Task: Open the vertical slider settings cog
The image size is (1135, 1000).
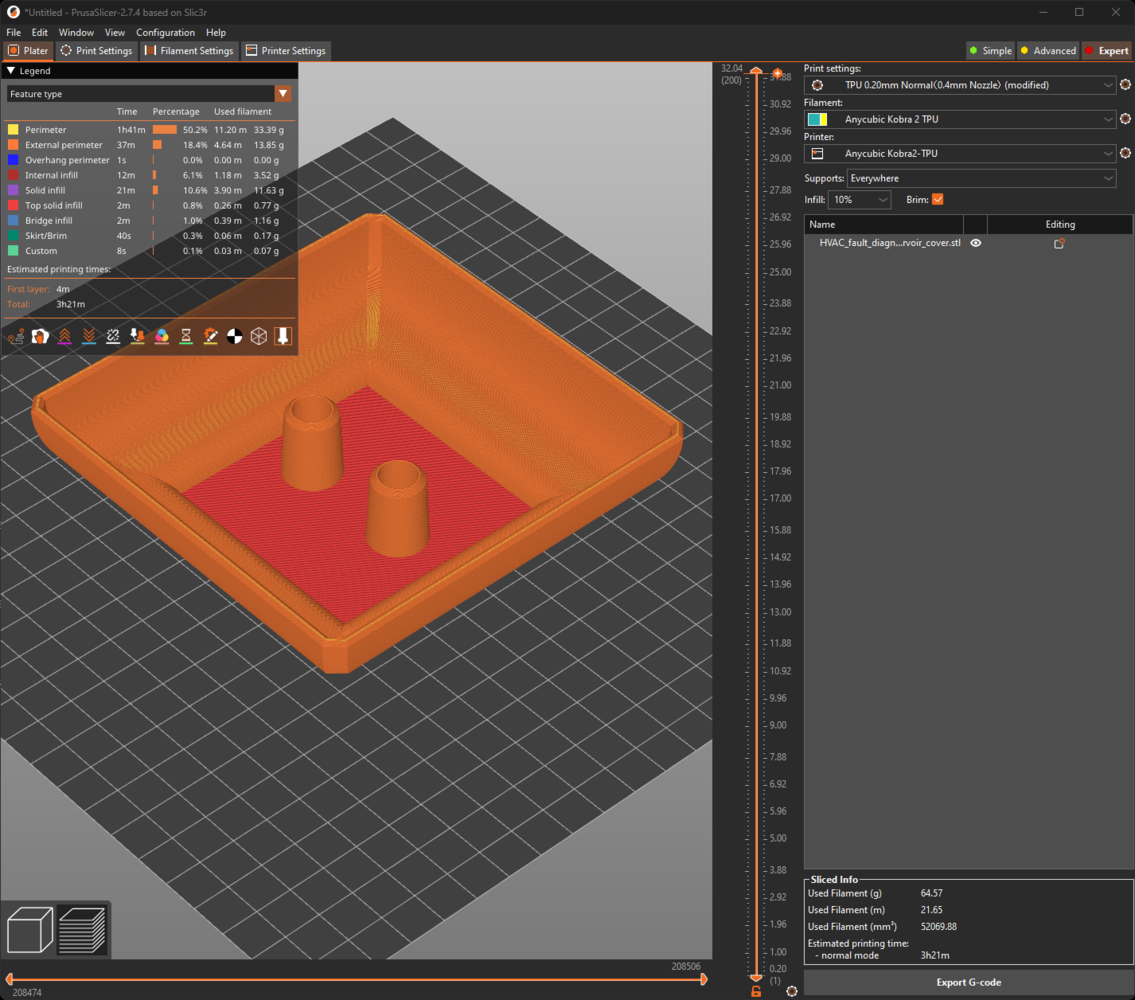Action: tap(792, 991)
